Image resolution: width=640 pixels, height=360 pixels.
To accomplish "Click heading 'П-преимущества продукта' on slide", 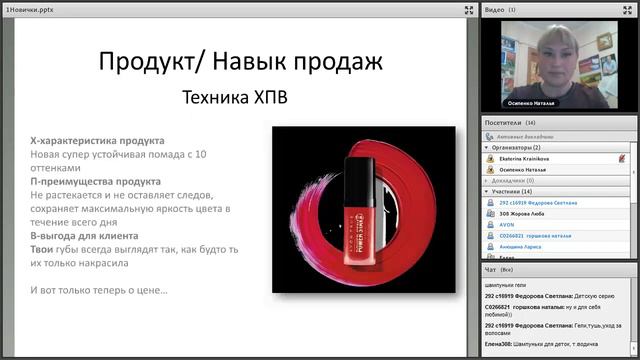I will pyautogui.click(x=96, y=182).
